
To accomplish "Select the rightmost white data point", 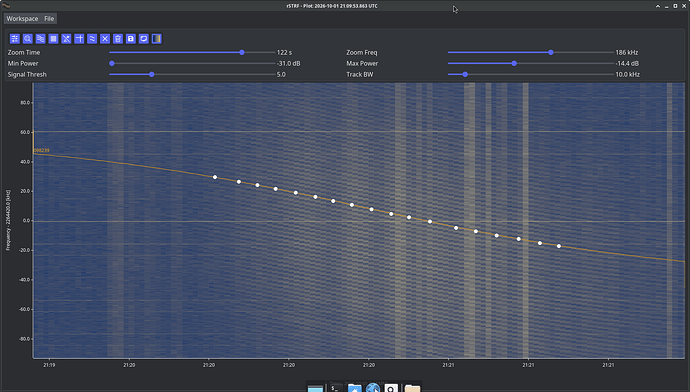I will pos(559,246).
